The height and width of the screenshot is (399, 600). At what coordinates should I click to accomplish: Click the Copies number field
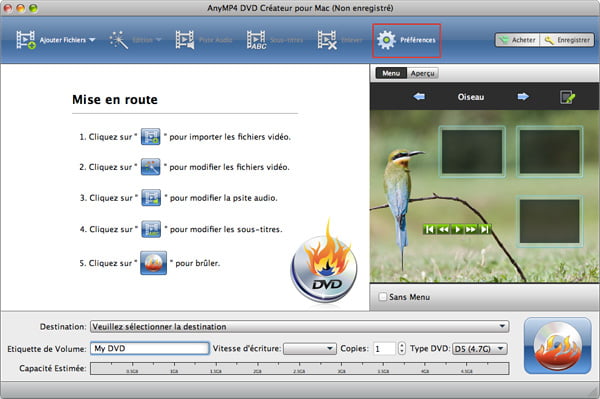click(385, 349)
